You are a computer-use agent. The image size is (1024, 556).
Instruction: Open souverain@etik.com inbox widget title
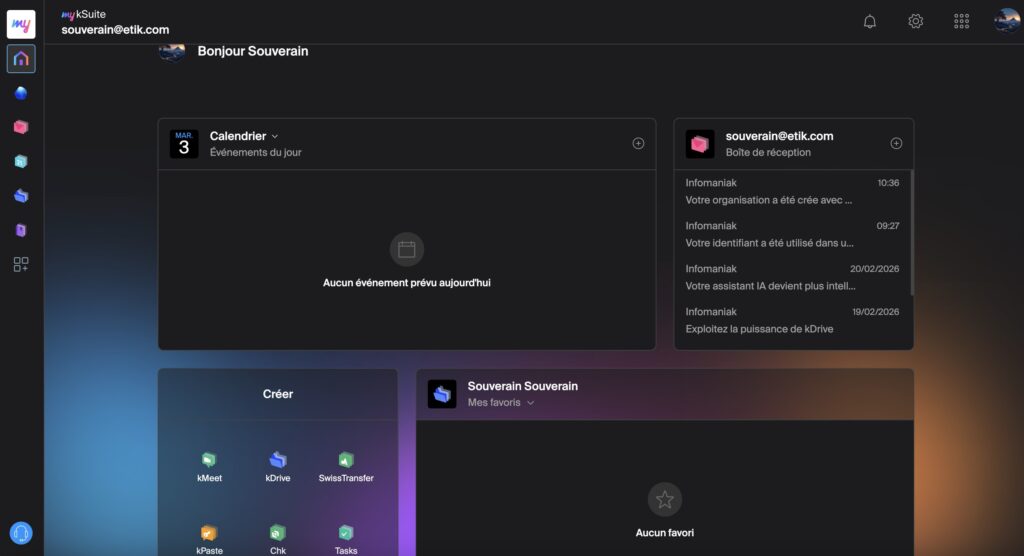point(779,136)
